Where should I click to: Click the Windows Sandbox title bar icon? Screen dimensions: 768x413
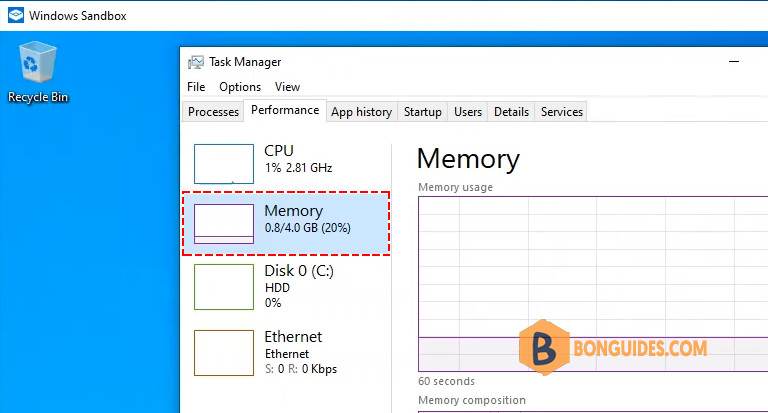point(16,15)
